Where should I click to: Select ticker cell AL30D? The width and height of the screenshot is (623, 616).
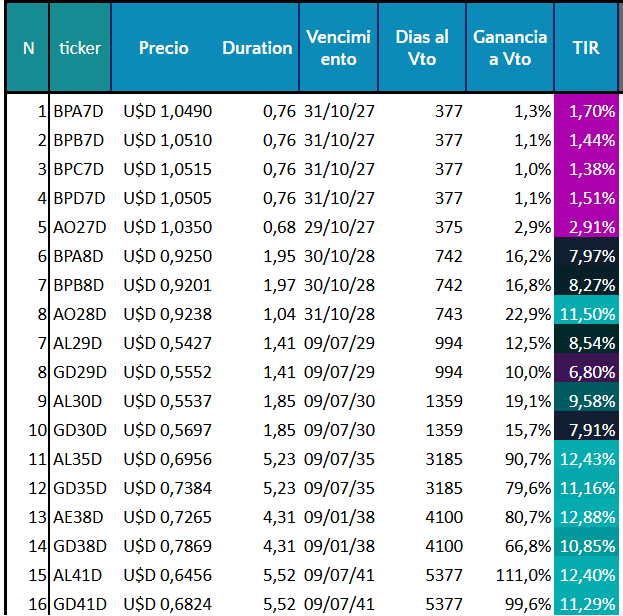tap(77, 401)
